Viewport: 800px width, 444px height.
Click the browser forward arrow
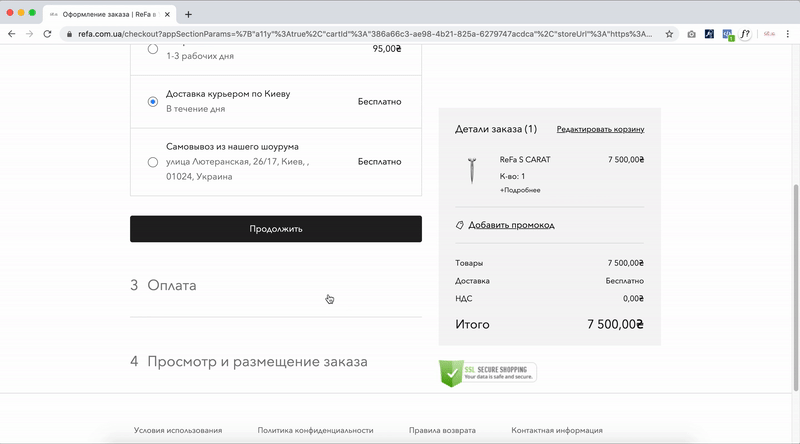click(30, 34)
